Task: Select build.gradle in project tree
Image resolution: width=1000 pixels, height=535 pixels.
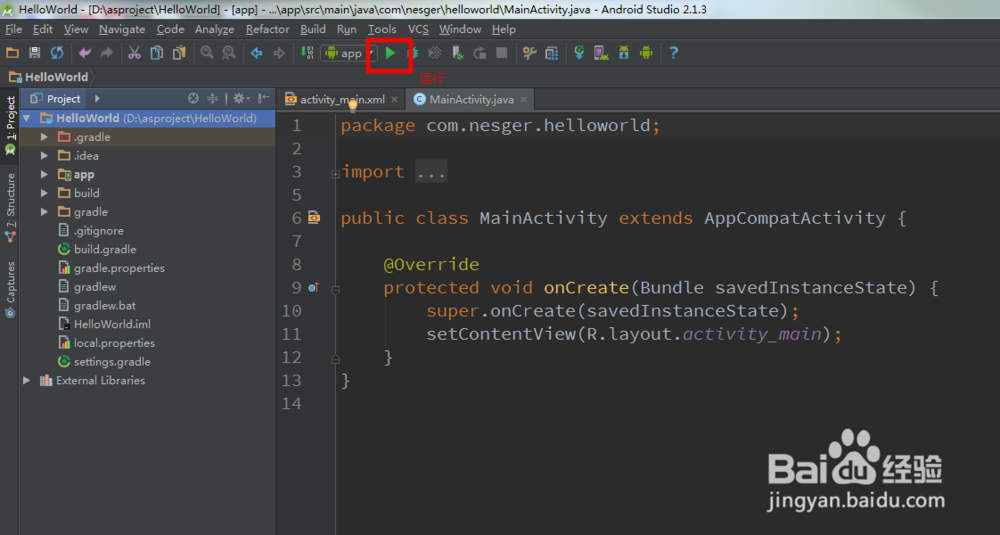Action: point(97,249)
